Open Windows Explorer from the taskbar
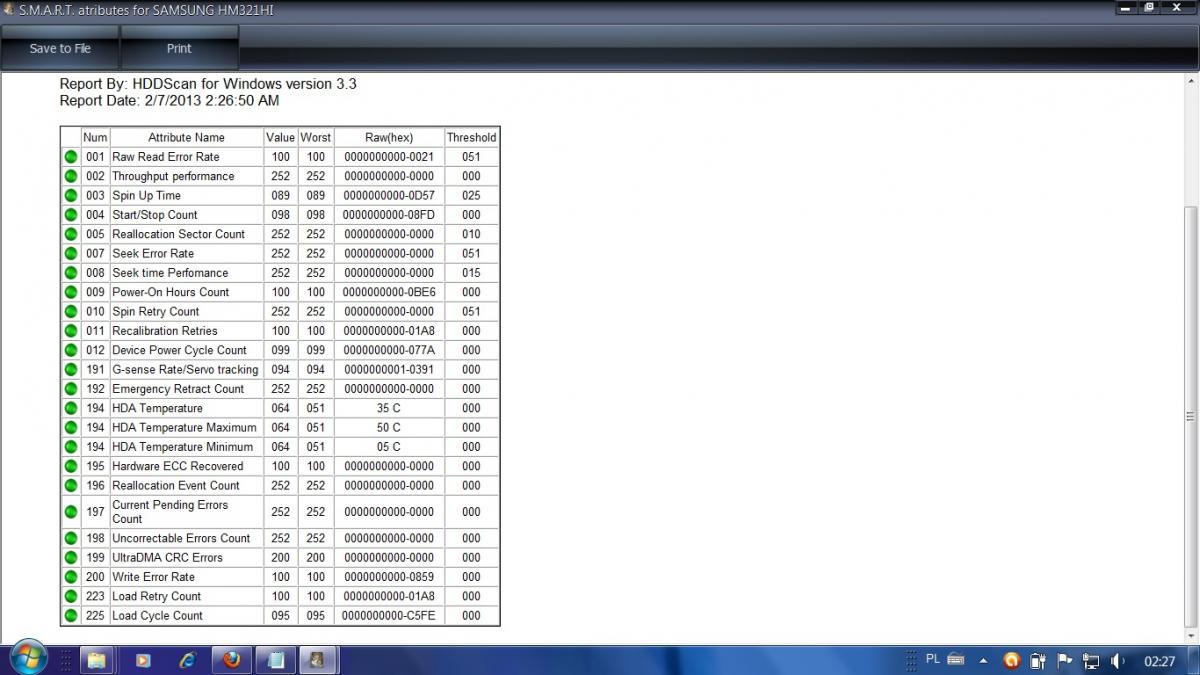This screenshot has width=1200, height=675. pyautogui.click(x=96, y=660)
